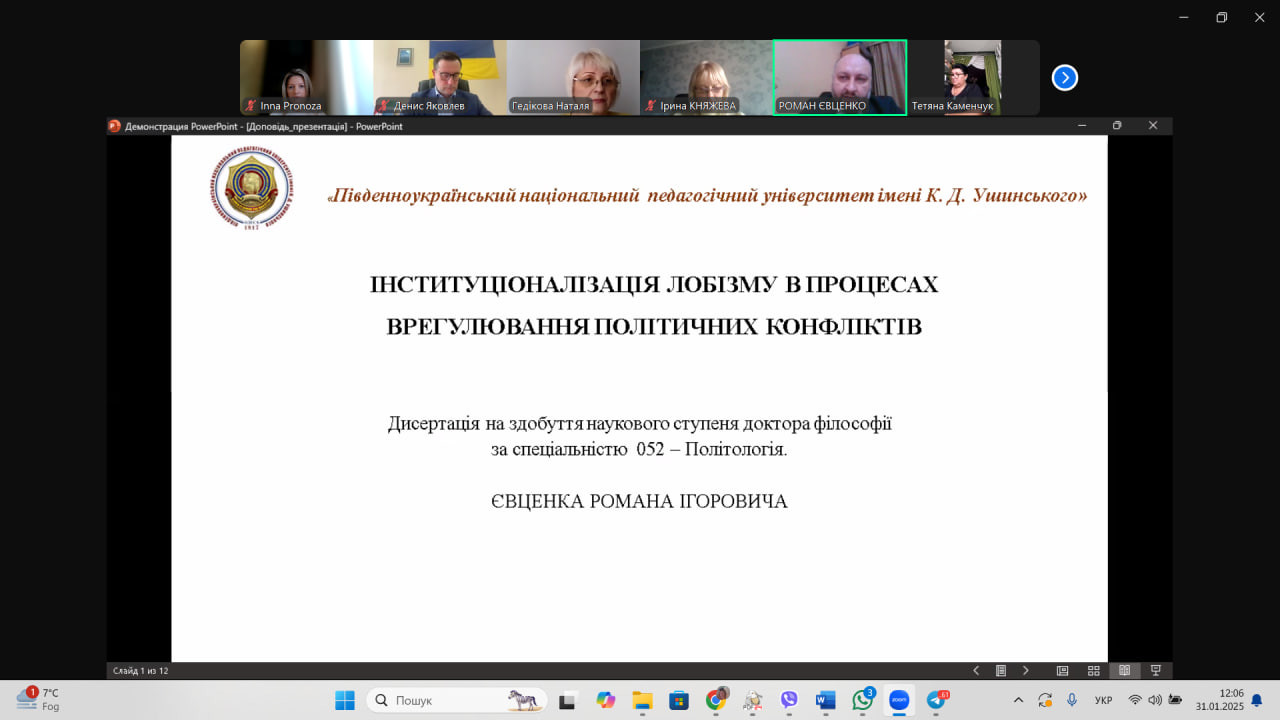Start Slide Show view from the status bar
This screenshot has height=720, width=1280.
pyautogui.click(x=1155, y=671)
